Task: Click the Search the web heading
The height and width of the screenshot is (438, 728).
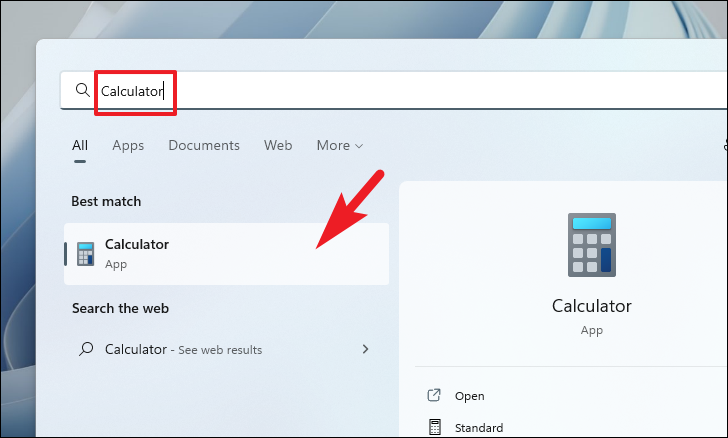Action: point(120,308)
